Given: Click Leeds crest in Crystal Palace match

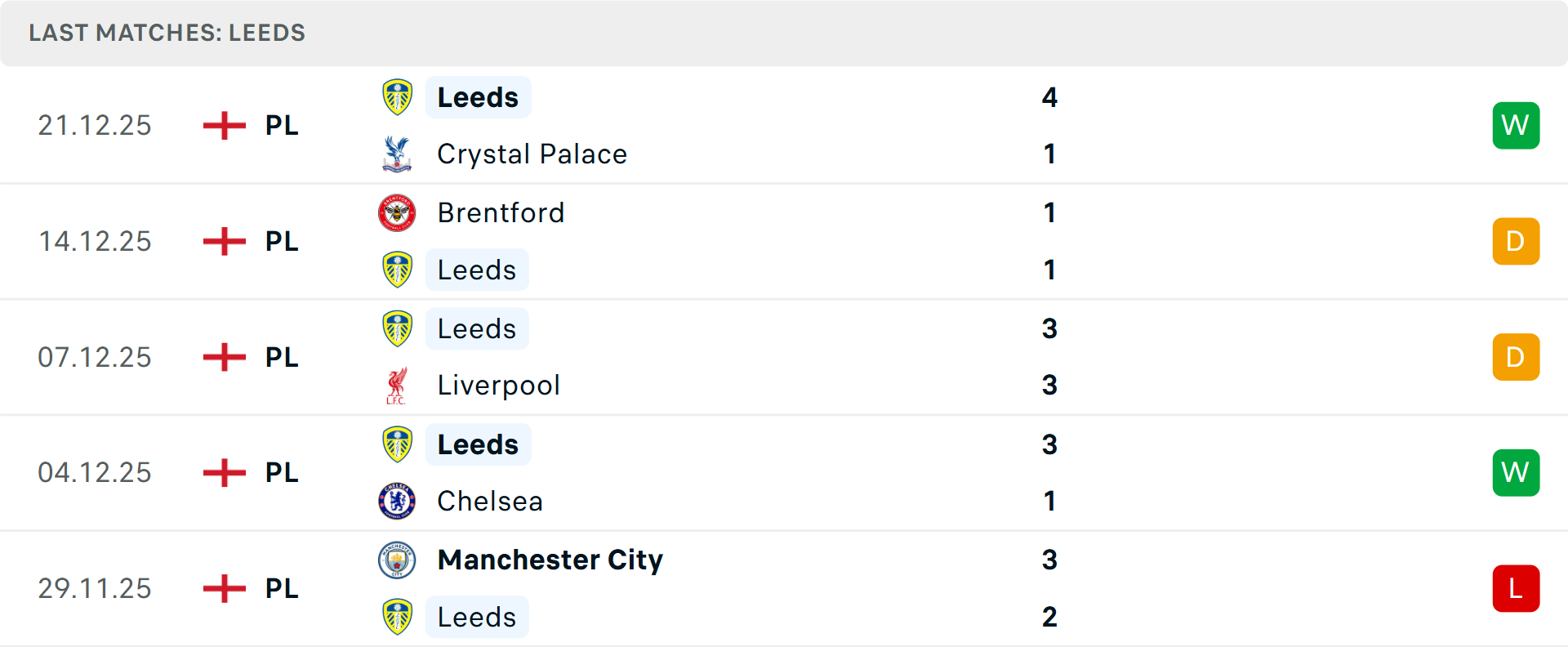Looking at the screenshot, I should (397, 97).
